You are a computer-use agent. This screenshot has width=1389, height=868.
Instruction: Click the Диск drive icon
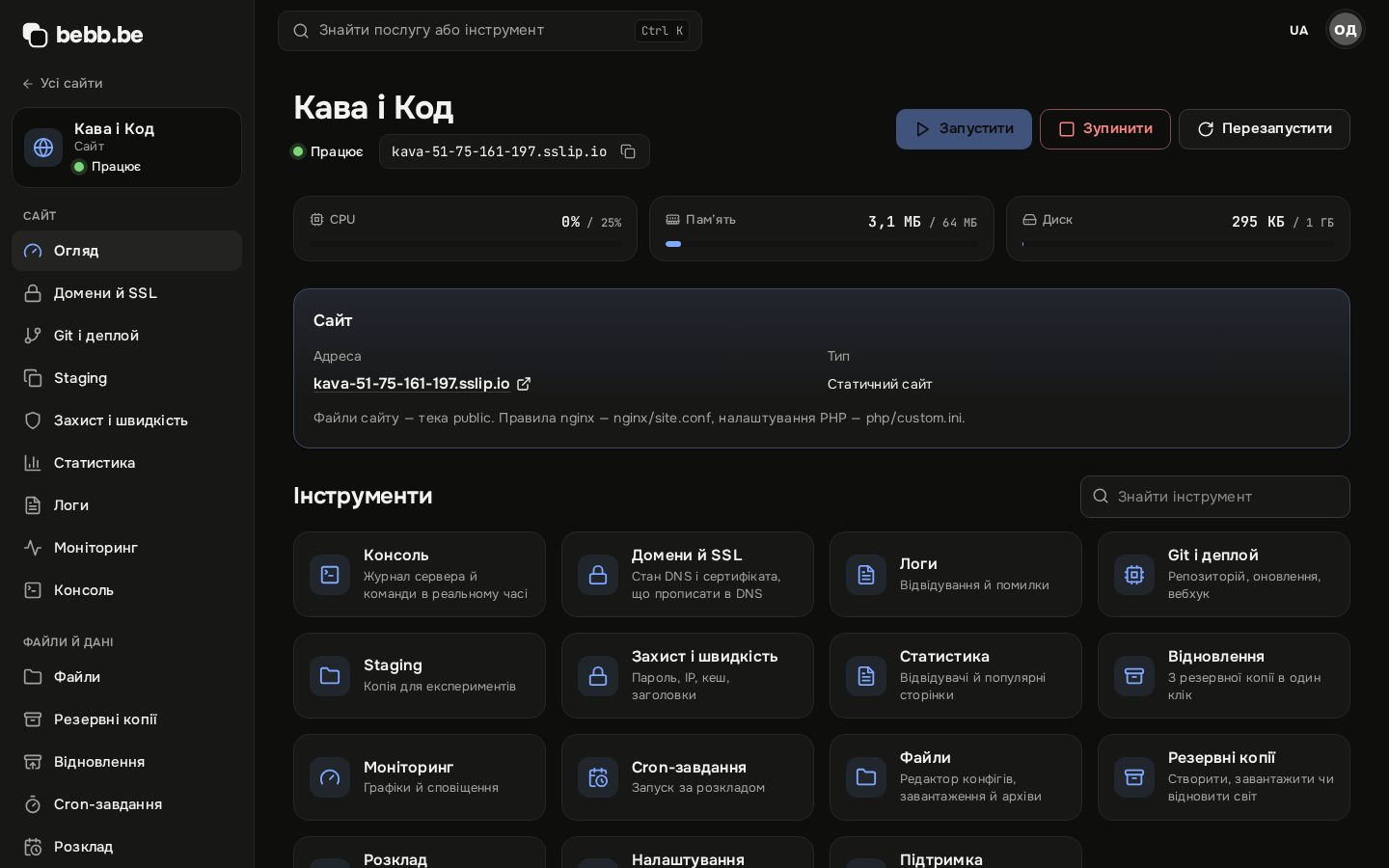[x=1029, y=220]
